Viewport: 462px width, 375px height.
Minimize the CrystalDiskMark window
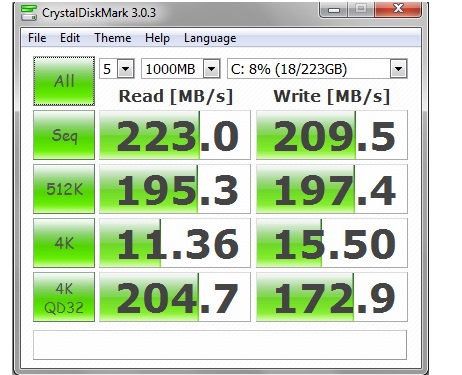334,9
